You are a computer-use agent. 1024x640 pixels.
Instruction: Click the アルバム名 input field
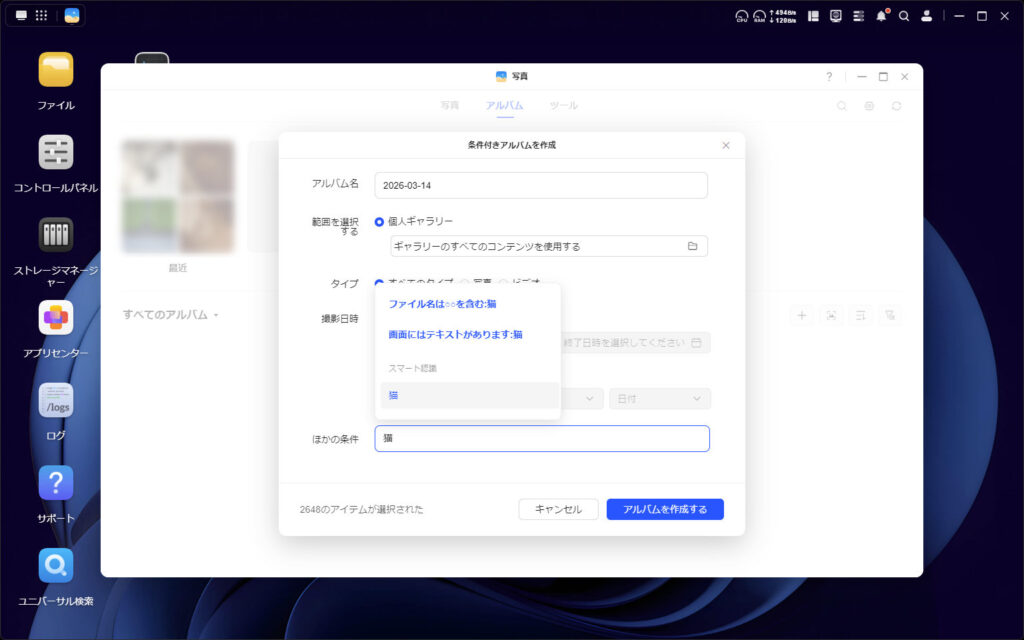coord(540,186)
